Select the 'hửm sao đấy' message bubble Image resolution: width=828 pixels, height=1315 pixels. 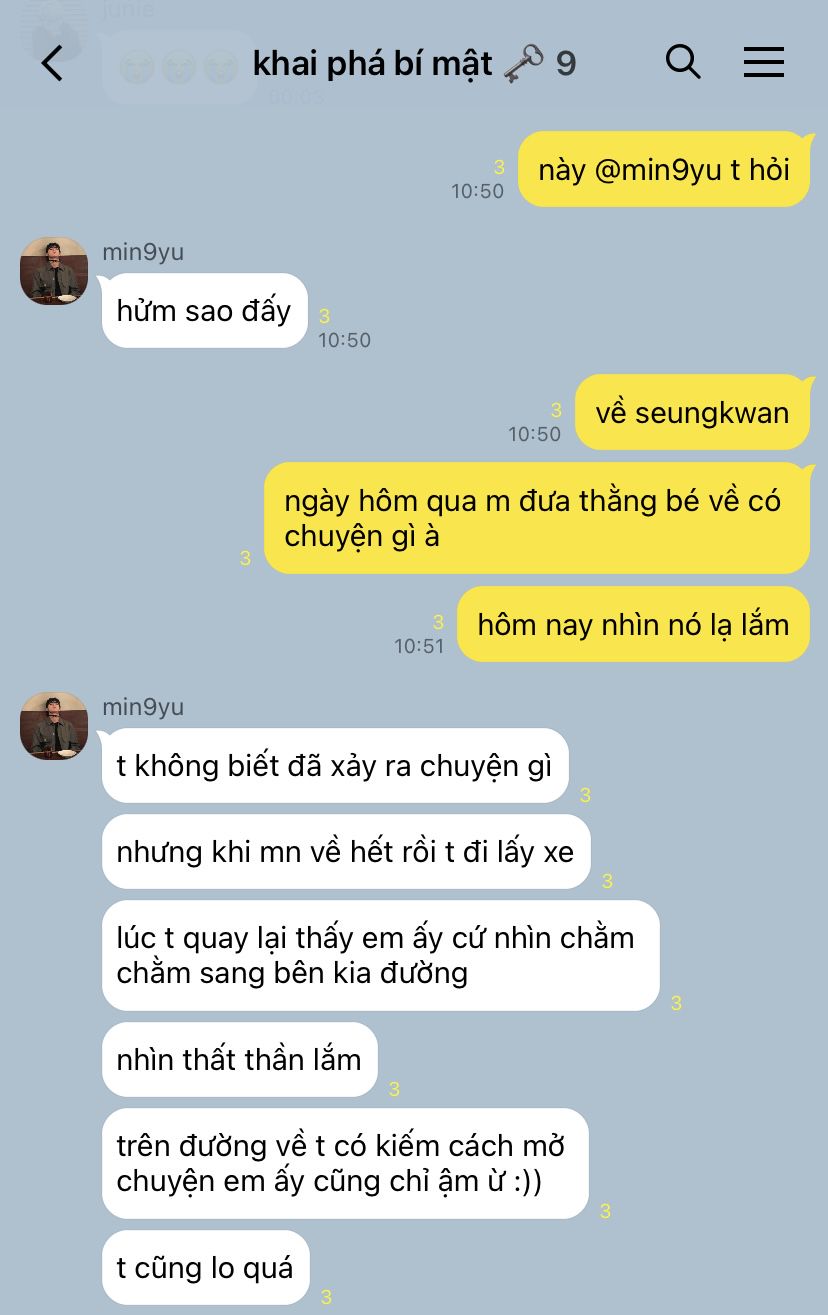[204, 310]
